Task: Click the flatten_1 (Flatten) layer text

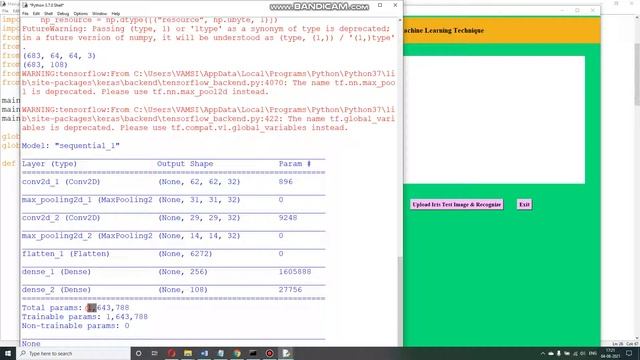Action: (x=66, y=253)
